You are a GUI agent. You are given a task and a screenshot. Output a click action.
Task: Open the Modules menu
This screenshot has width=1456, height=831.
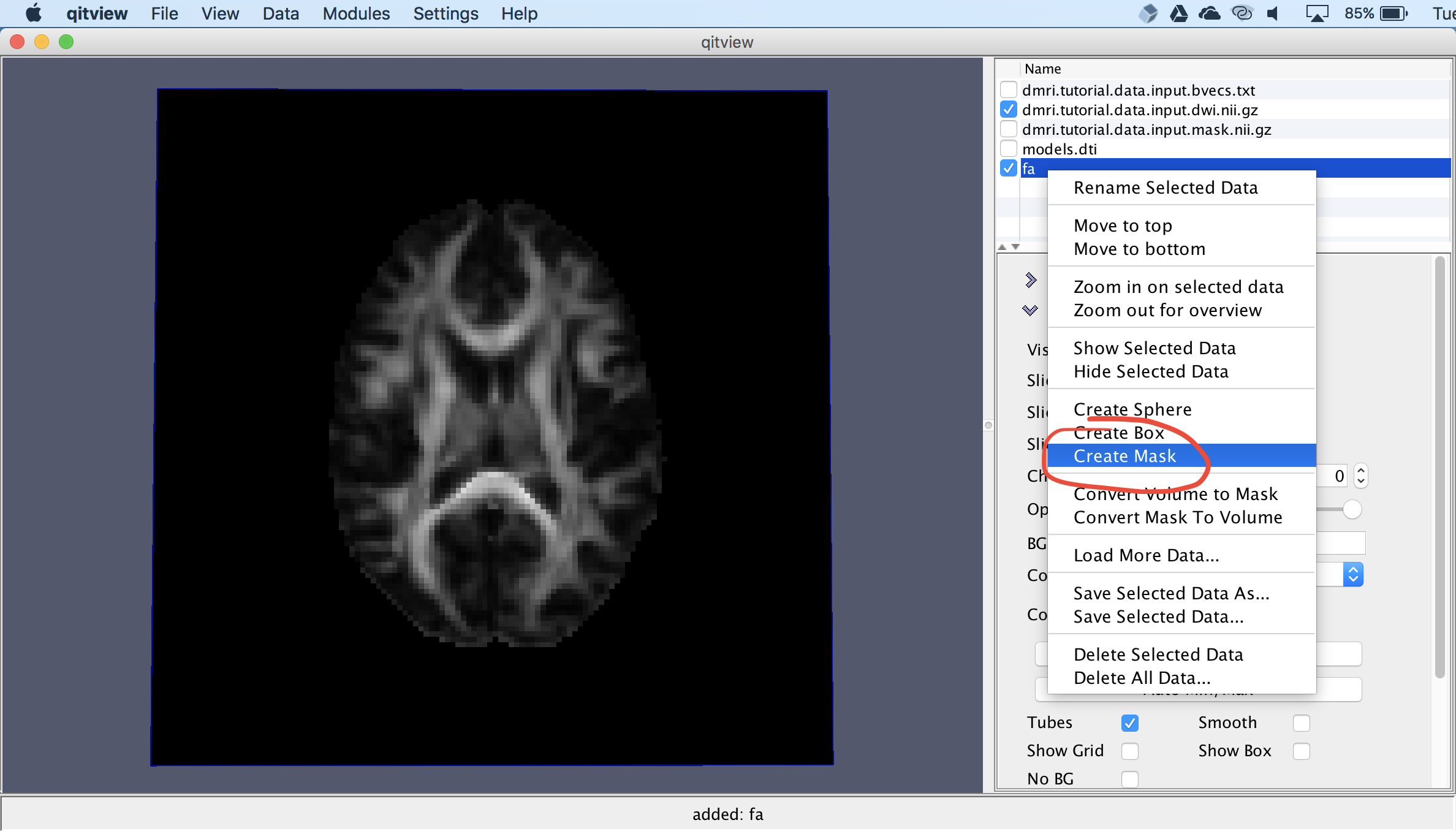pos(356,13)
